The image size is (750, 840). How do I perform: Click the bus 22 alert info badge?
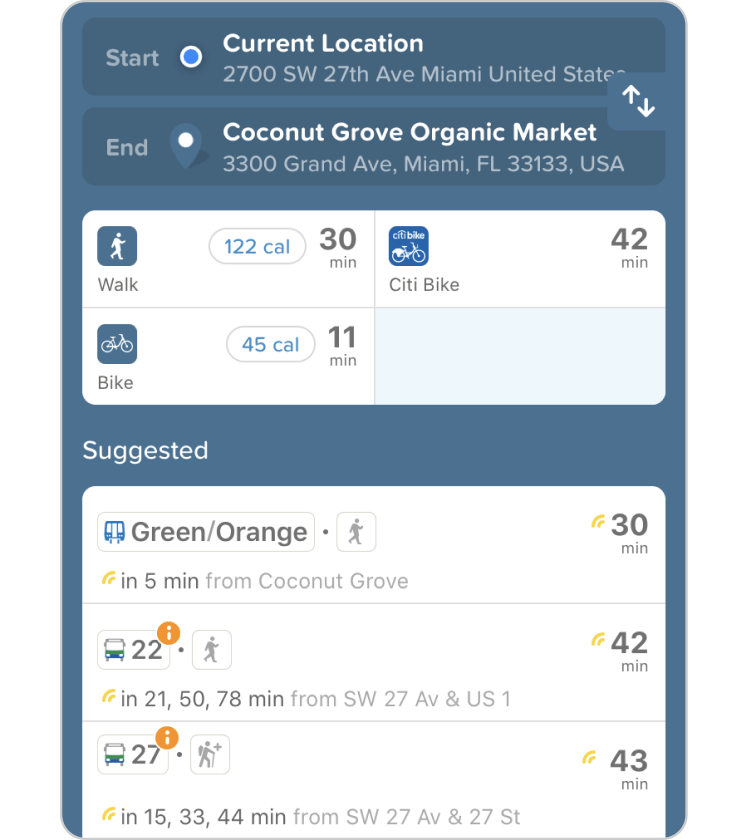(169, 633)
